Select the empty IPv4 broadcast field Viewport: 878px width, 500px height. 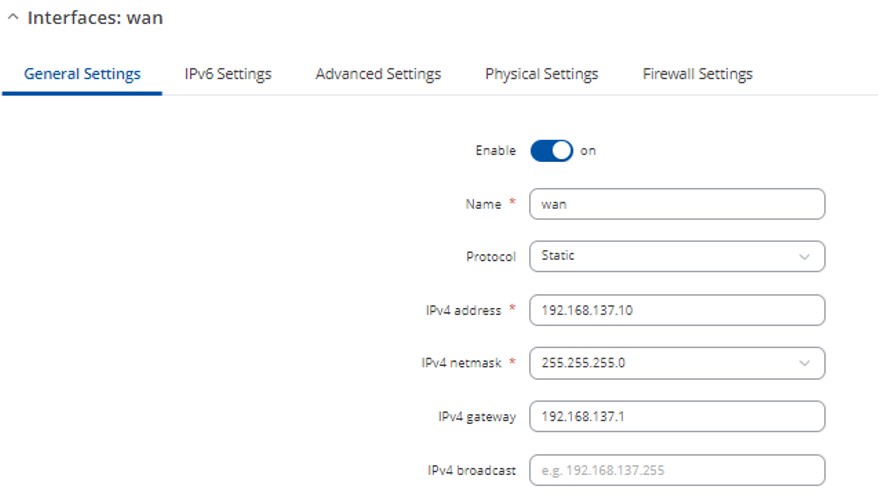(x=676, y=470)
